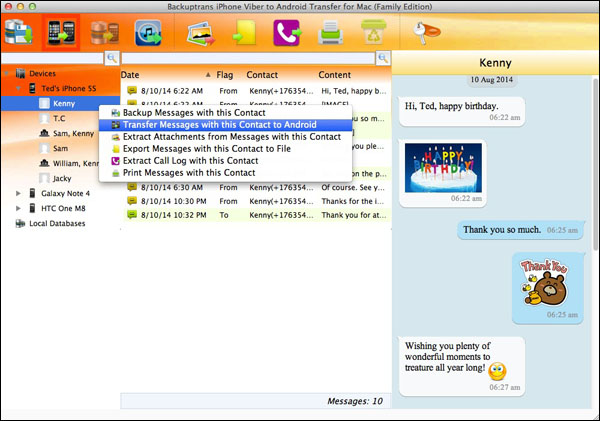The image size is (600, 421).
Task: Click the restore database toolbar icon
Action: tap(104, 33)
